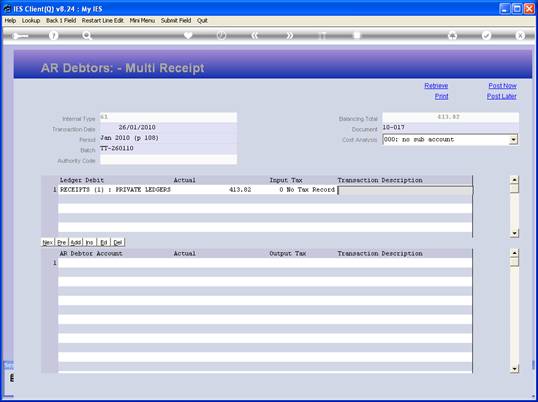Click the double left arrow back icon
538x402 pixels.
[254, 35]
